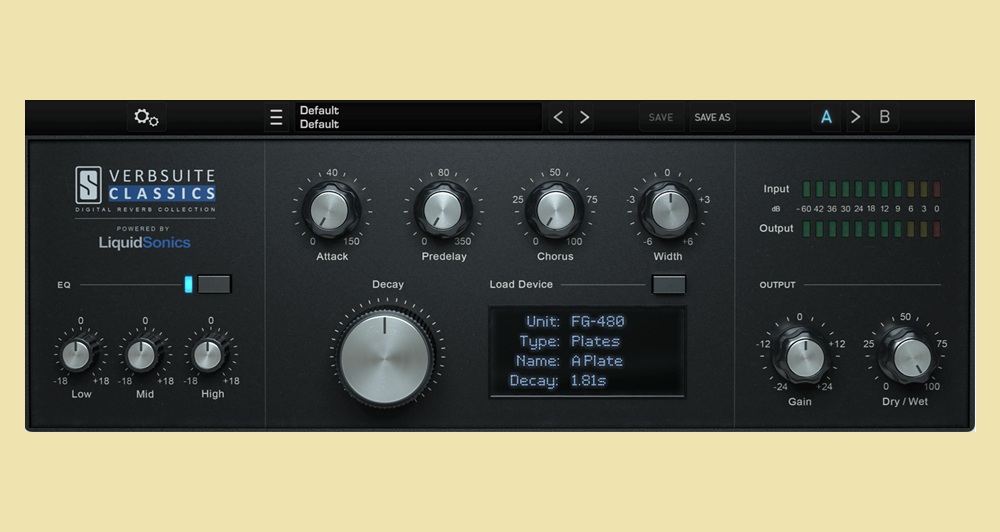Click the VERBSUITE CLASSICS title
1000x532 pixels.
162,185
